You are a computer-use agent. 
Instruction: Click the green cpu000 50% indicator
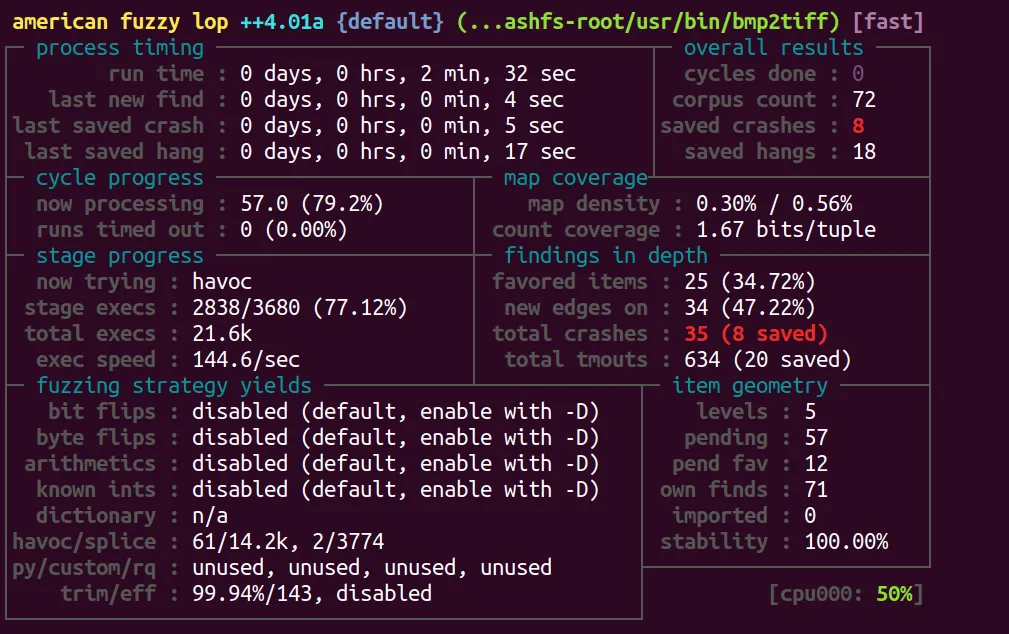pyautogui.click(x=894, y=594)
